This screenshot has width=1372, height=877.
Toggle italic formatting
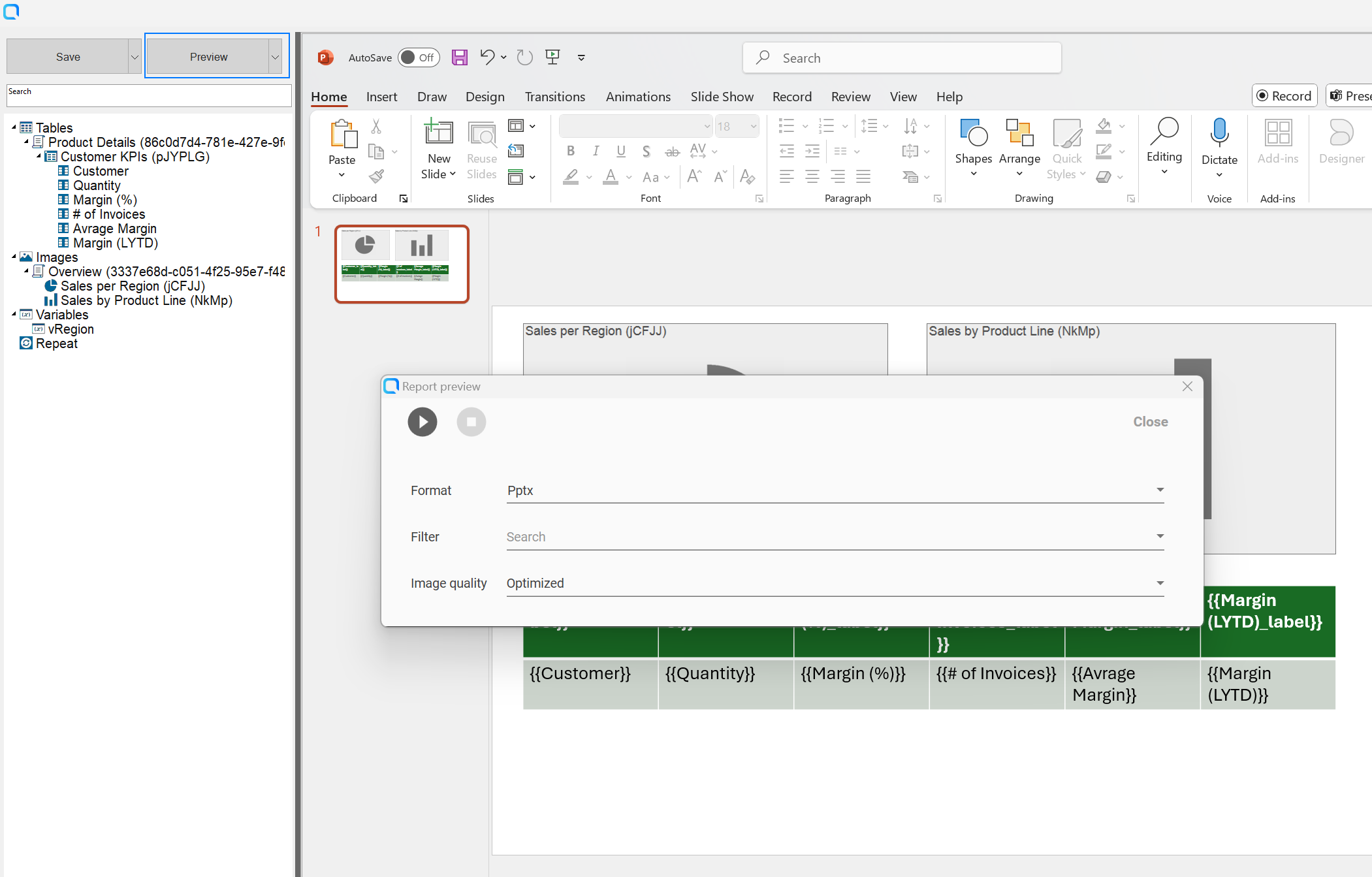pyautogui.click(x=596, y=151)
